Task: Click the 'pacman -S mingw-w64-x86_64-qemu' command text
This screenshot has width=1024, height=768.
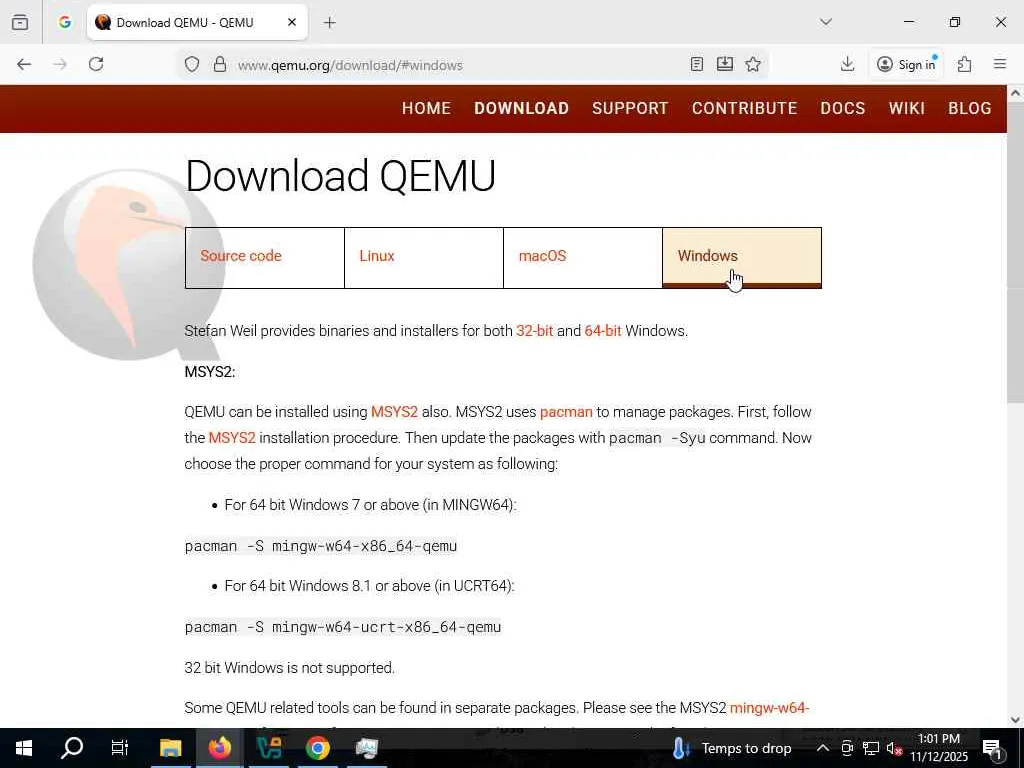Action: (x=321, y=546)
